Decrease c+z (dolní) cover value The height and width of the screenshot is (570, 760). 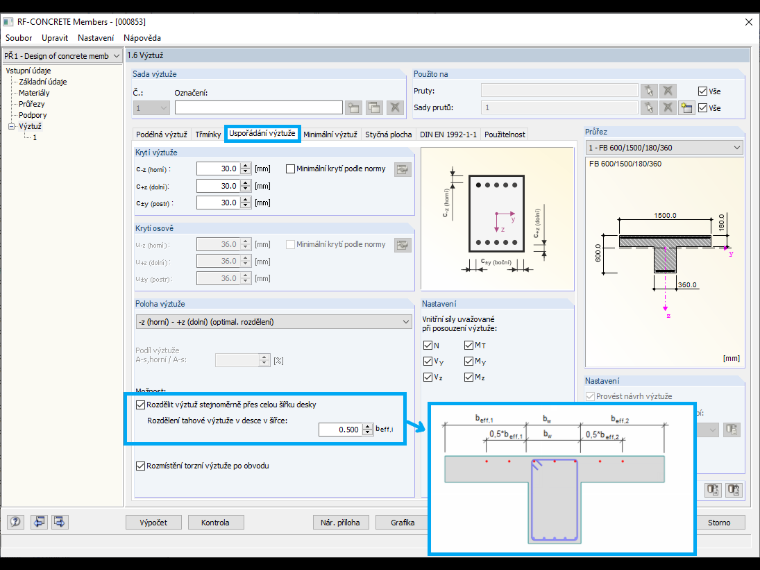(245, 189)
